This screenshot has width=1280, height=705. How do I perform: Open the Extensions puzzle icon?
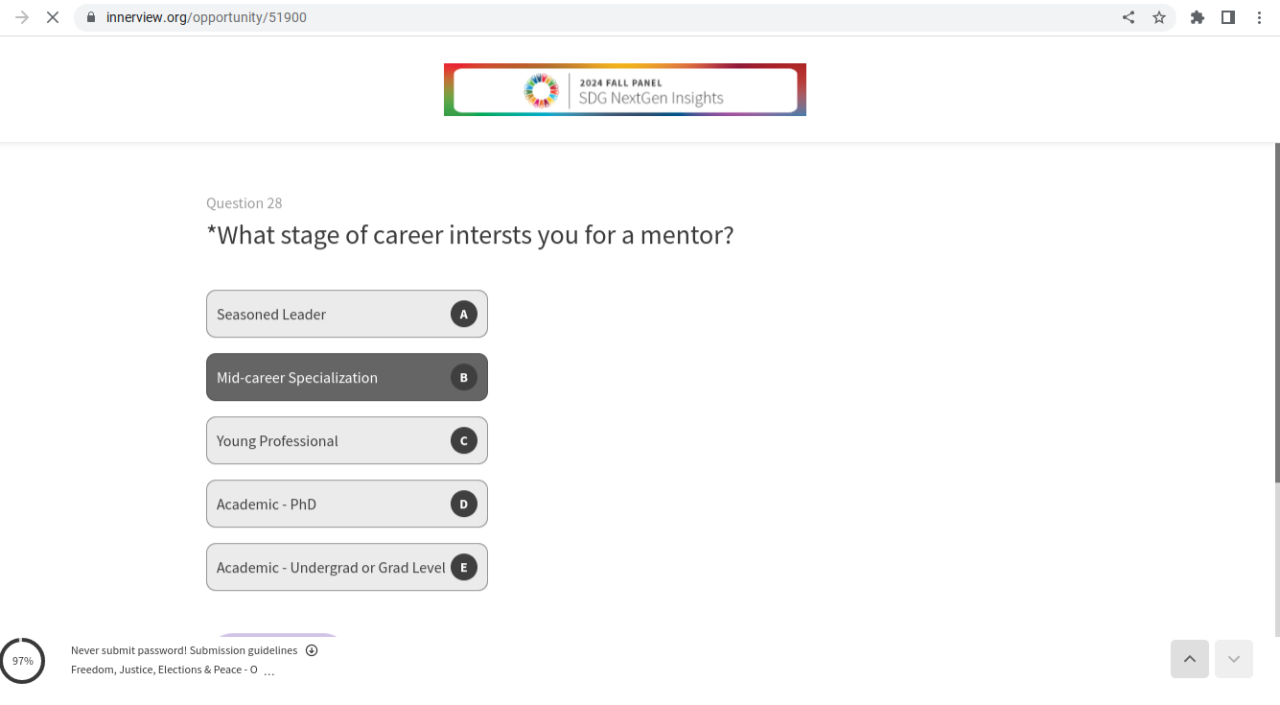pos(1197,17)
